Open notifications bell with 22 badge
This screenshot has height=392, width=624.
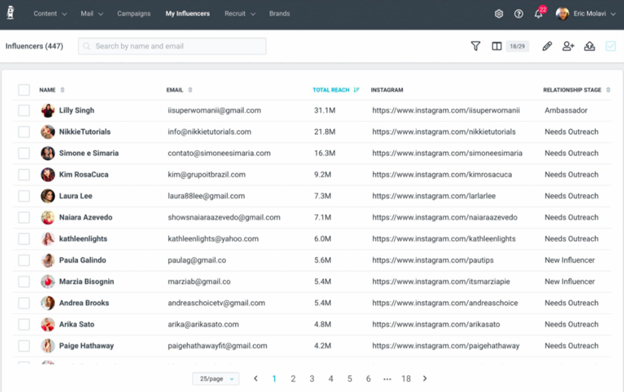(539, 13)
